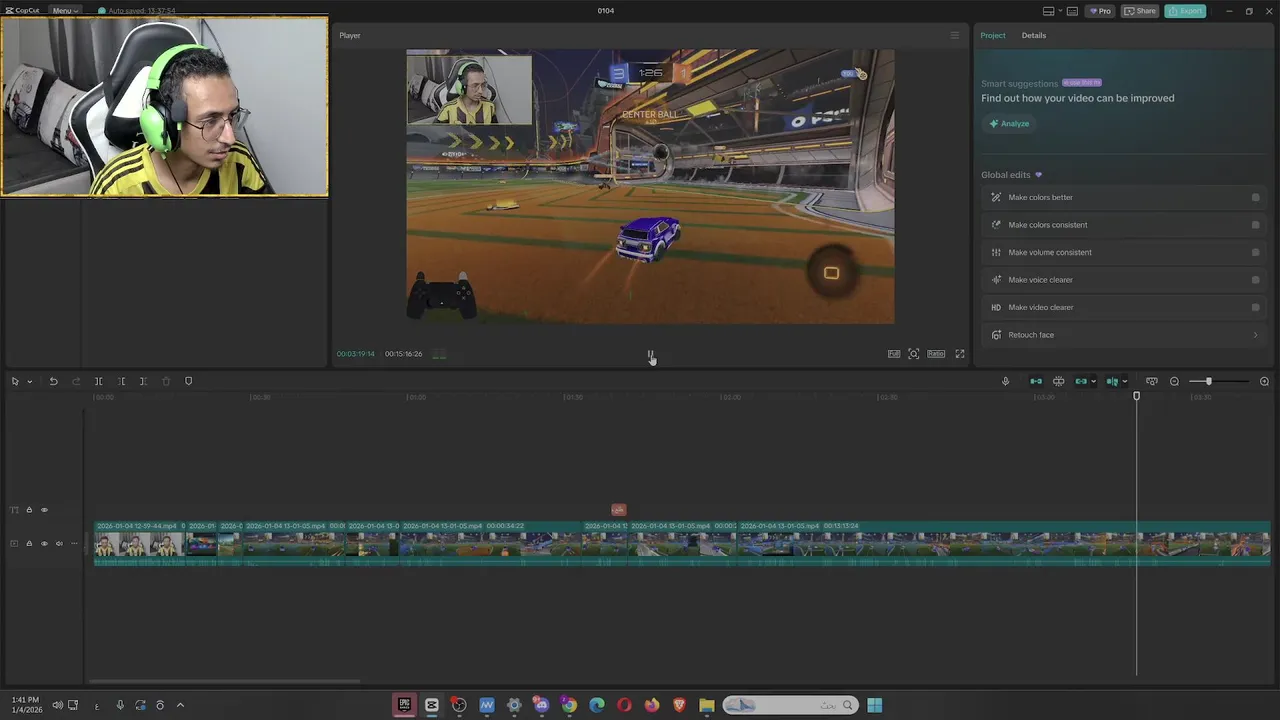This screenshot has width=1280, height=720.
Task: Open the linkage icon dropdown arrow
Action: 1093,381
